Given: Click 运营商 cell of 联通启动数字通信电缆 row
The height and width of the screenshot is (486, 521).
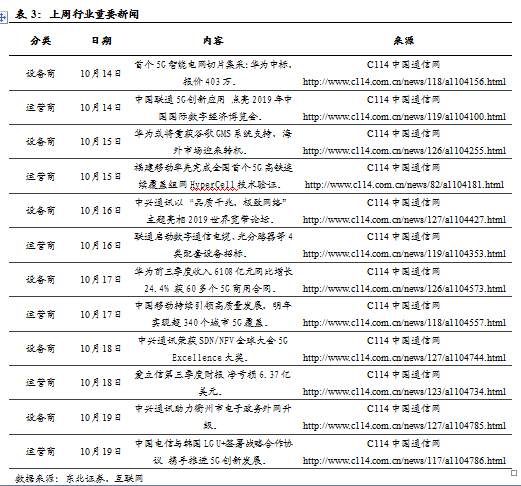Looking at the screenshot, I should [x=41, y=246].
